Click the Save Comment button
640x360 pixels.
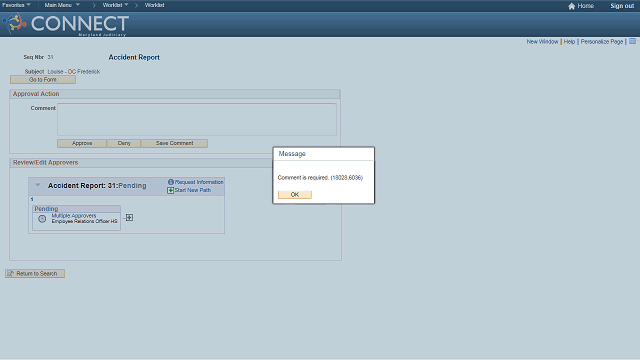click(x=174, y=143)
